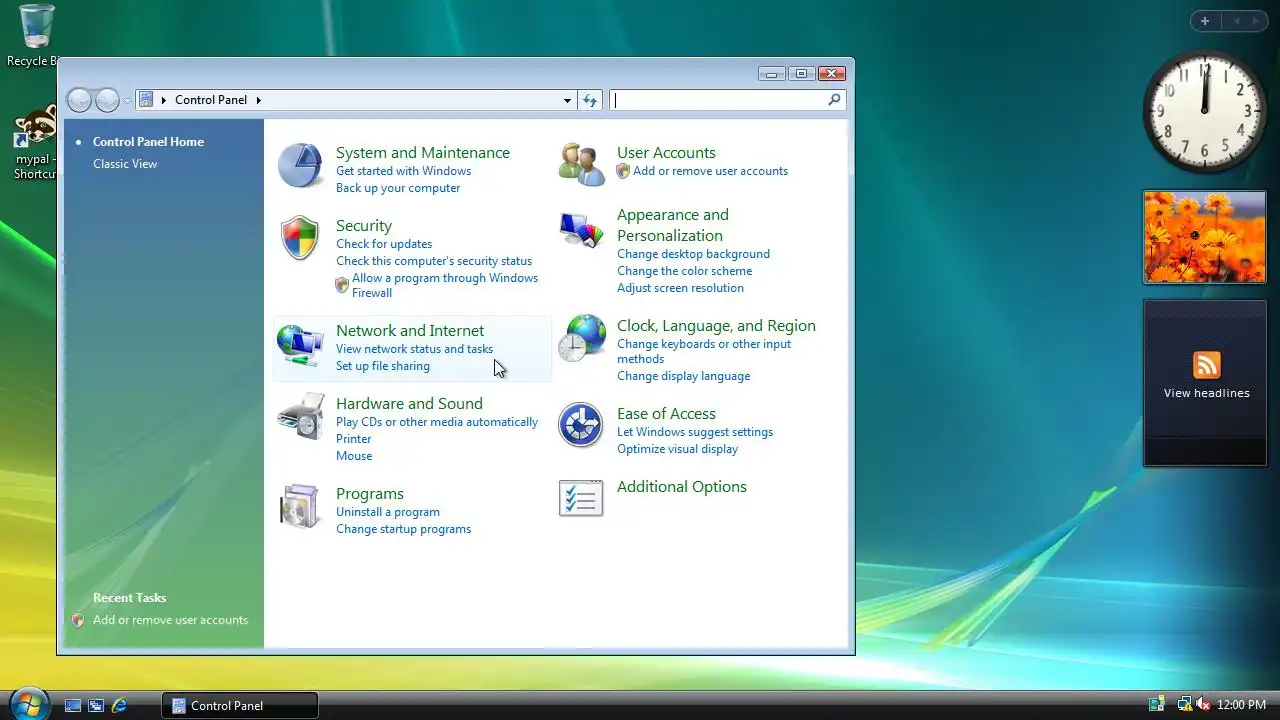The height and width of the screenshot is (720, 1280).
Task: Open the Programs box and disc icon
Action: (x=300, y=506)
